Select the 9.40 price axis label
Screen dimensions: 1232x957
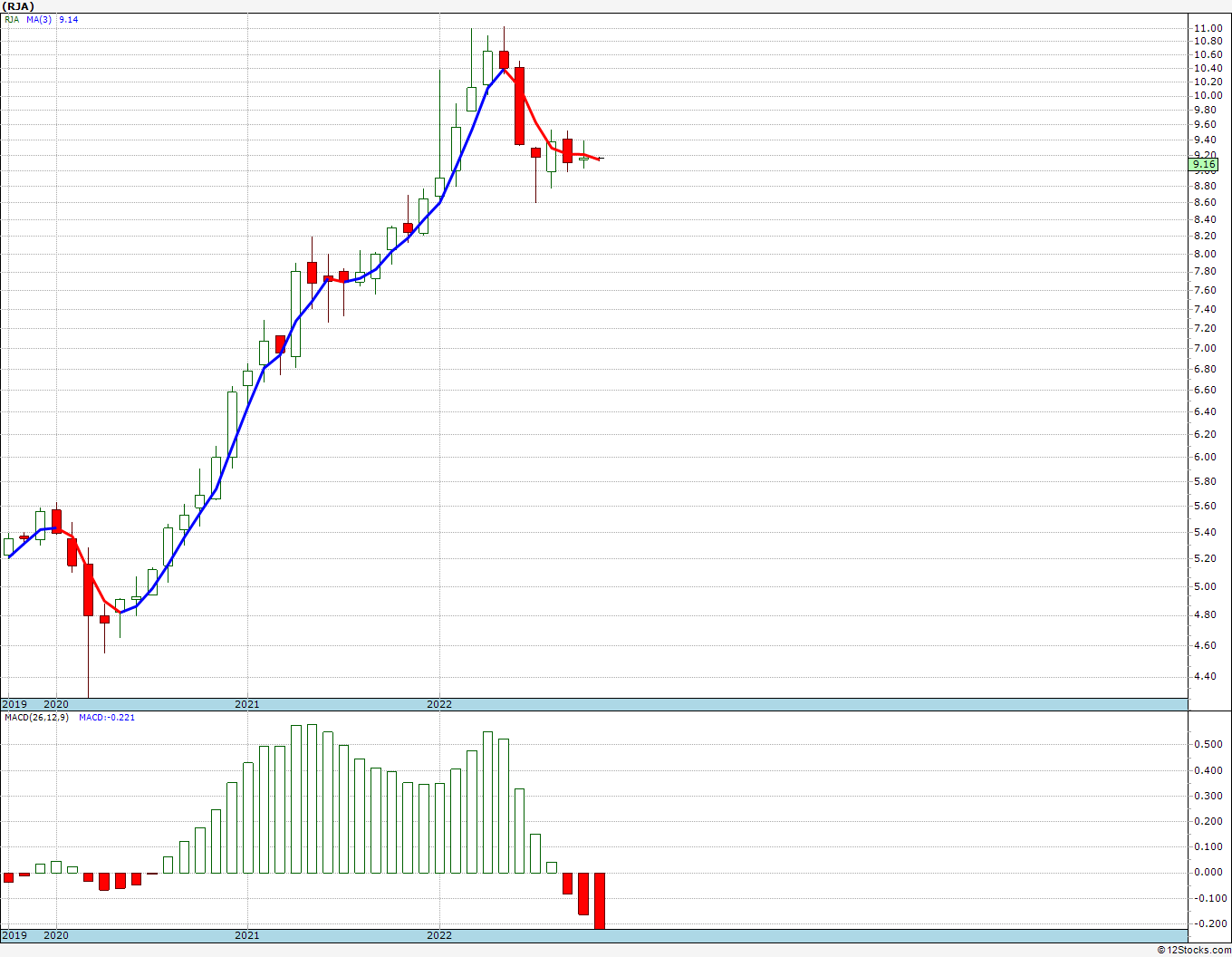pyautogui.click(x=1206, y=140)
